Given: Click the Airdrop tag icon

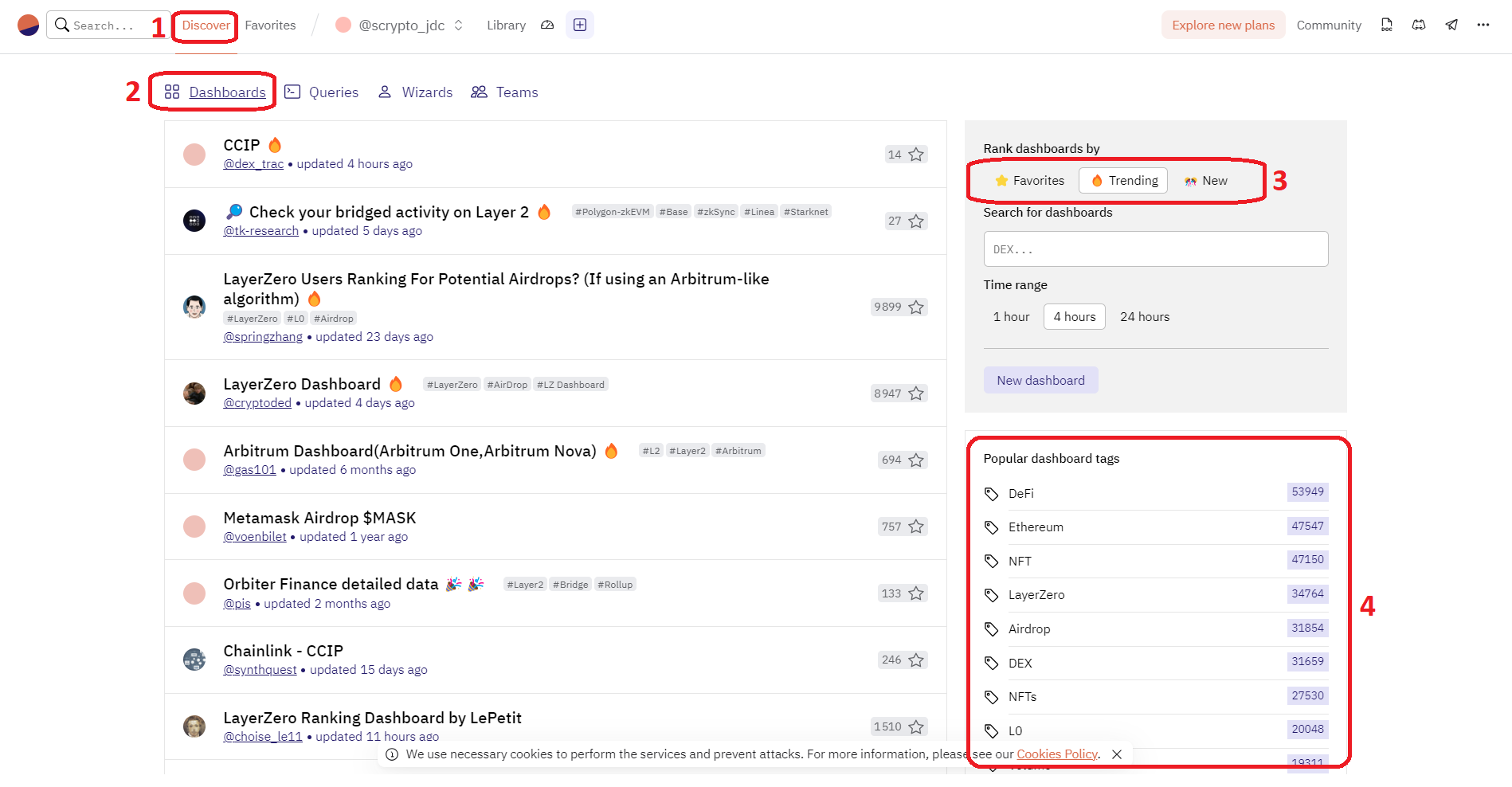Looking at the screenshot, I should tap(991, 629).
